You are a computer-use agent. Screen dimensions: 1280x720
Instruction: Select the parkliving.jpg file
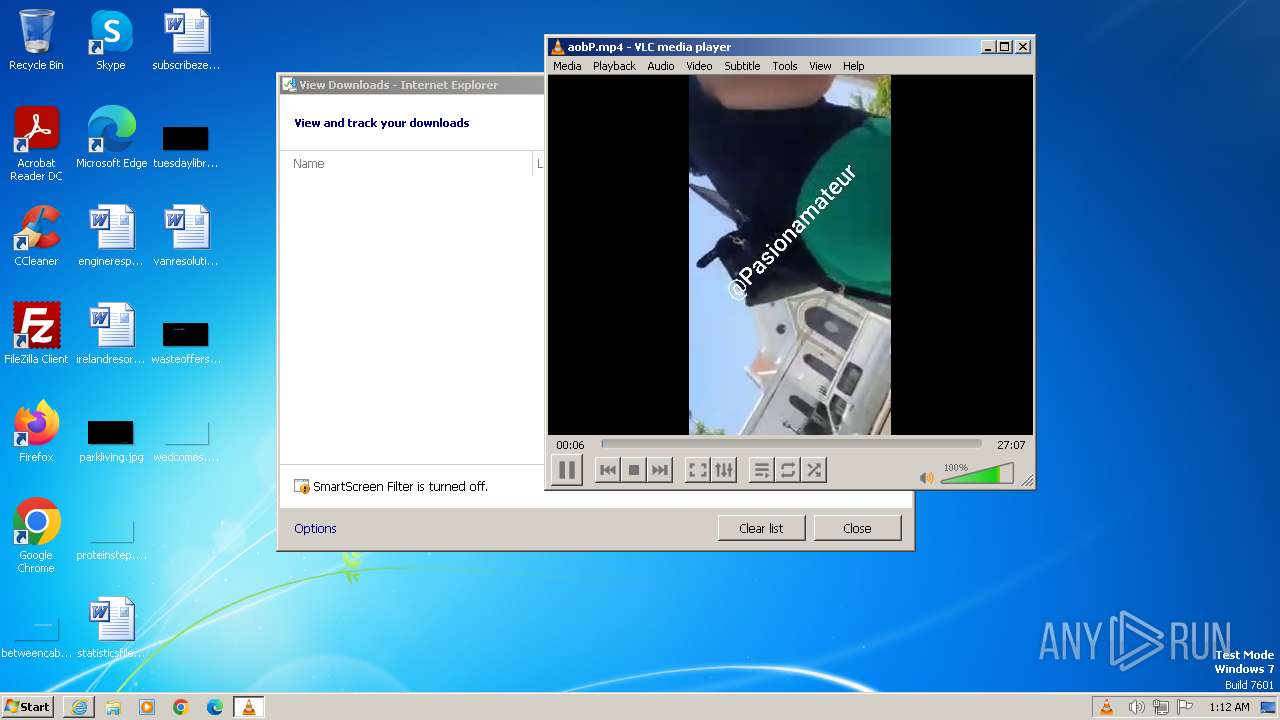pyautogui.click(x=111, y=440)
